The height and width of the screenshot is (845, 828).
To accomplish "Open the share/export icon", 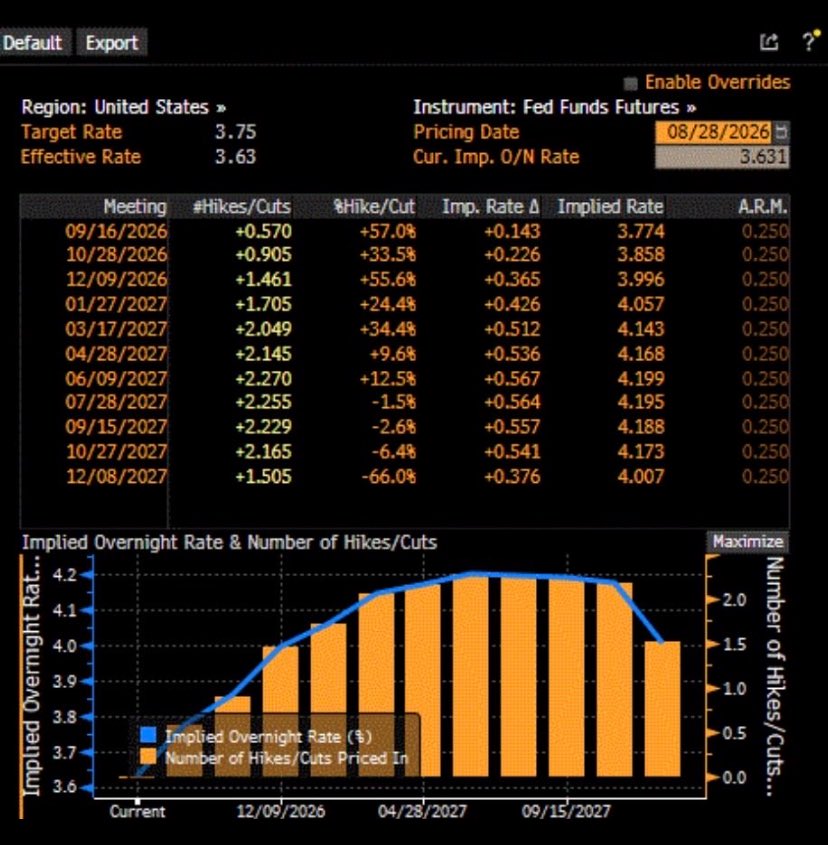I will click(x=769, y=42).
